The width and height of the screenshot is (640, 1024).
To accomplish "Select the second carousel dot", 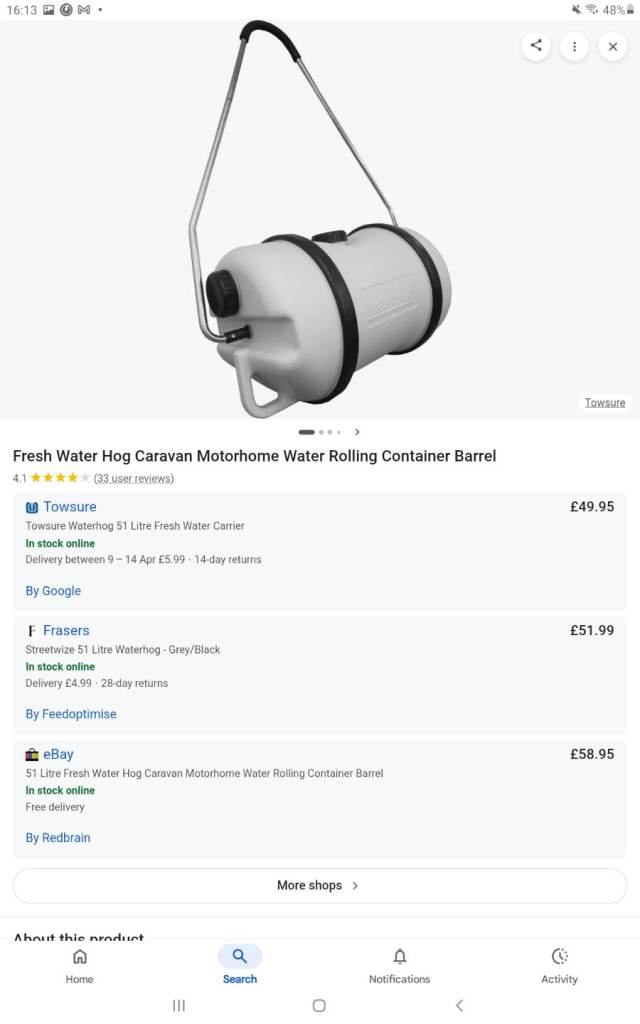I will pyautogui.click(x=322, y=432).
